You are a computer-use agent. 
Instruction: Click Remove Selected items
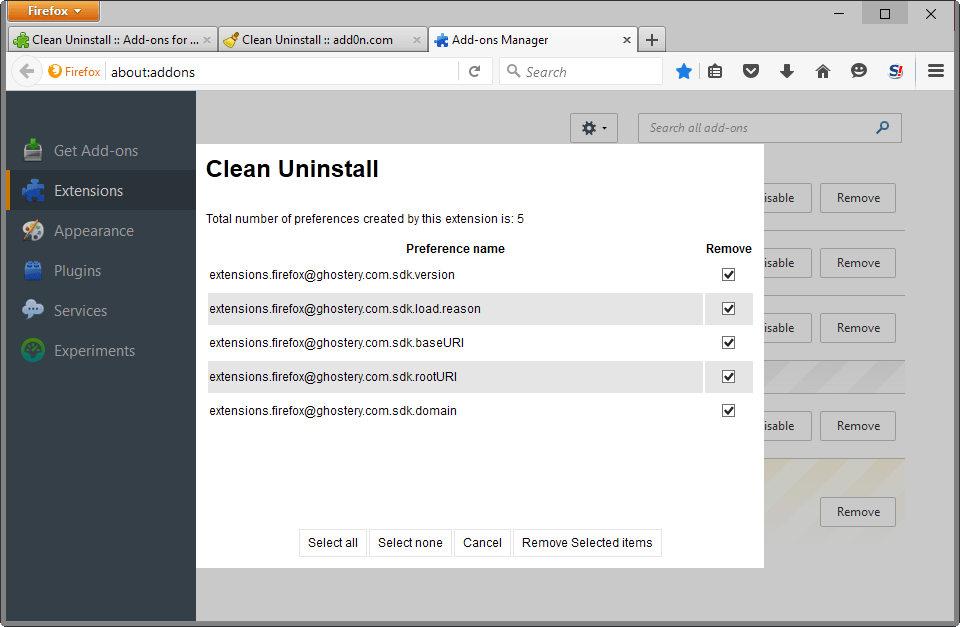pos(587,542)
